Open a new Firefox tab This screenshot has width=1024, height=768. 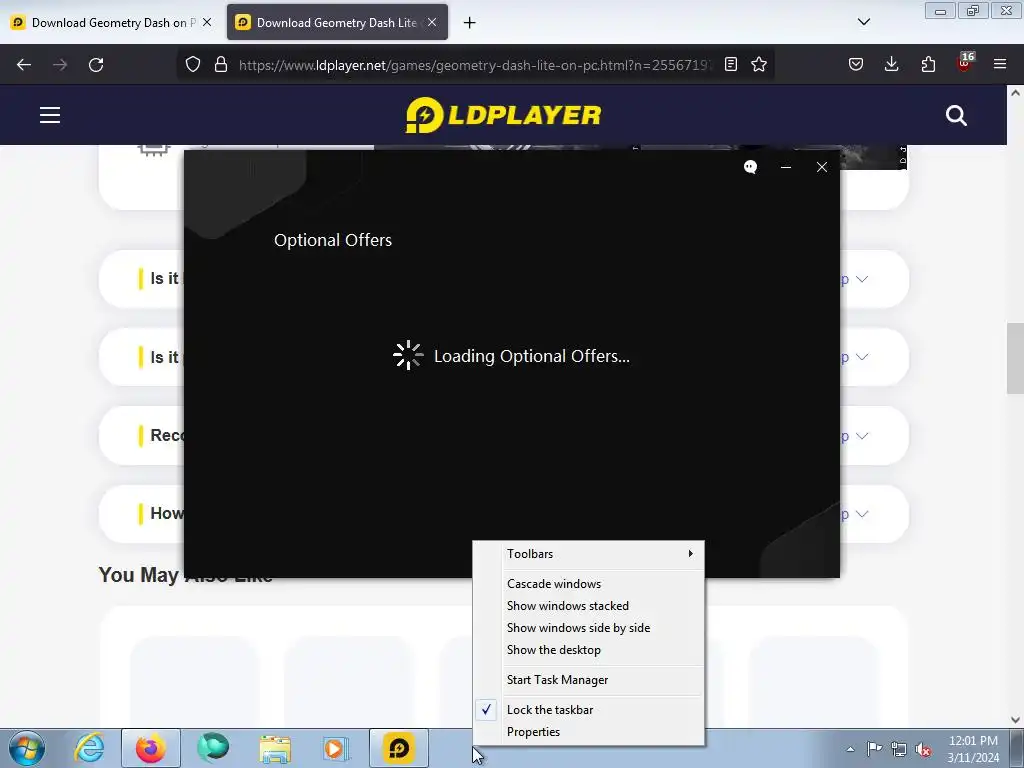tap(470, 23)
